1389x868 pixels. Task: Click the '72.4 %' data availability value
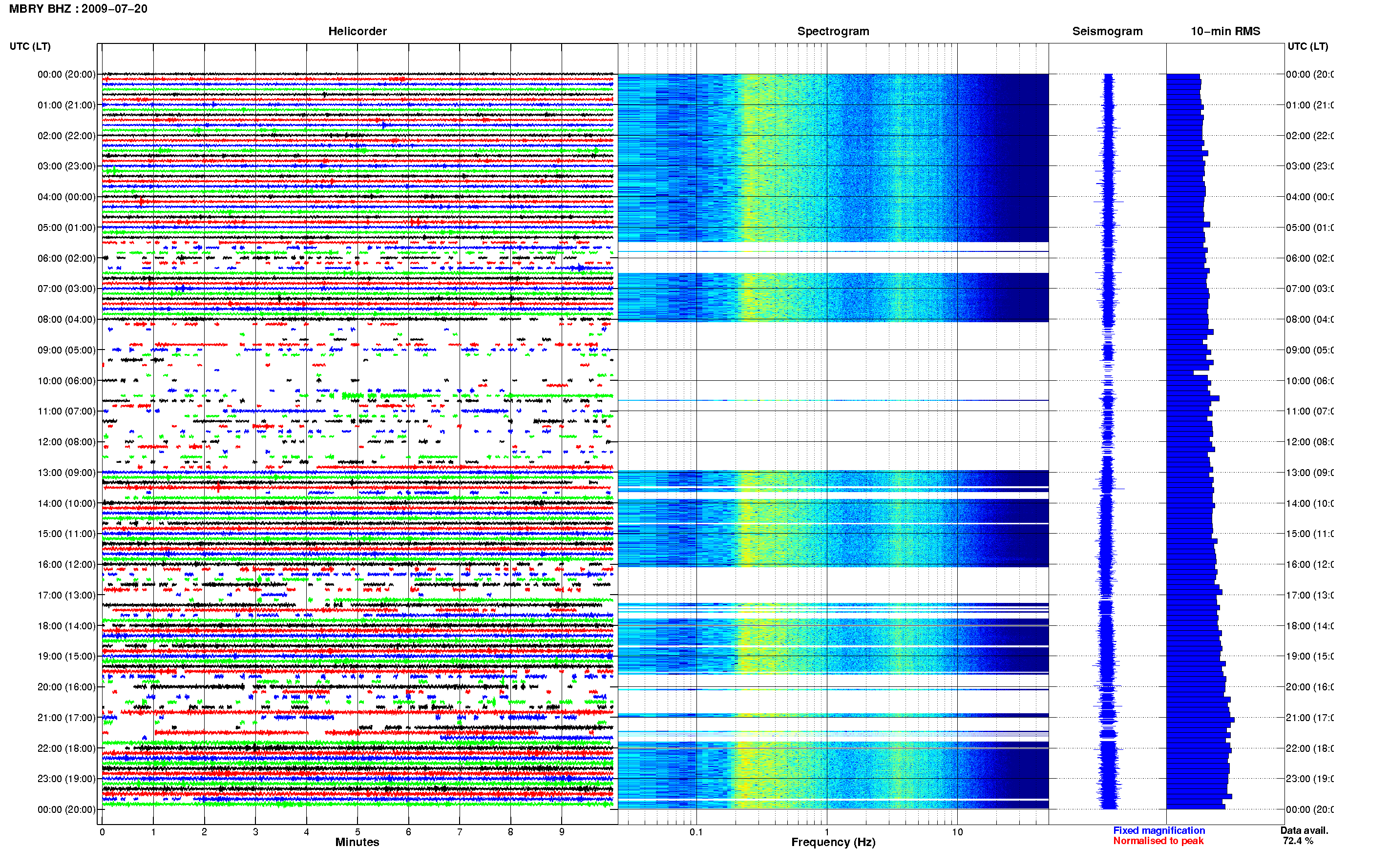[1298, 841]
